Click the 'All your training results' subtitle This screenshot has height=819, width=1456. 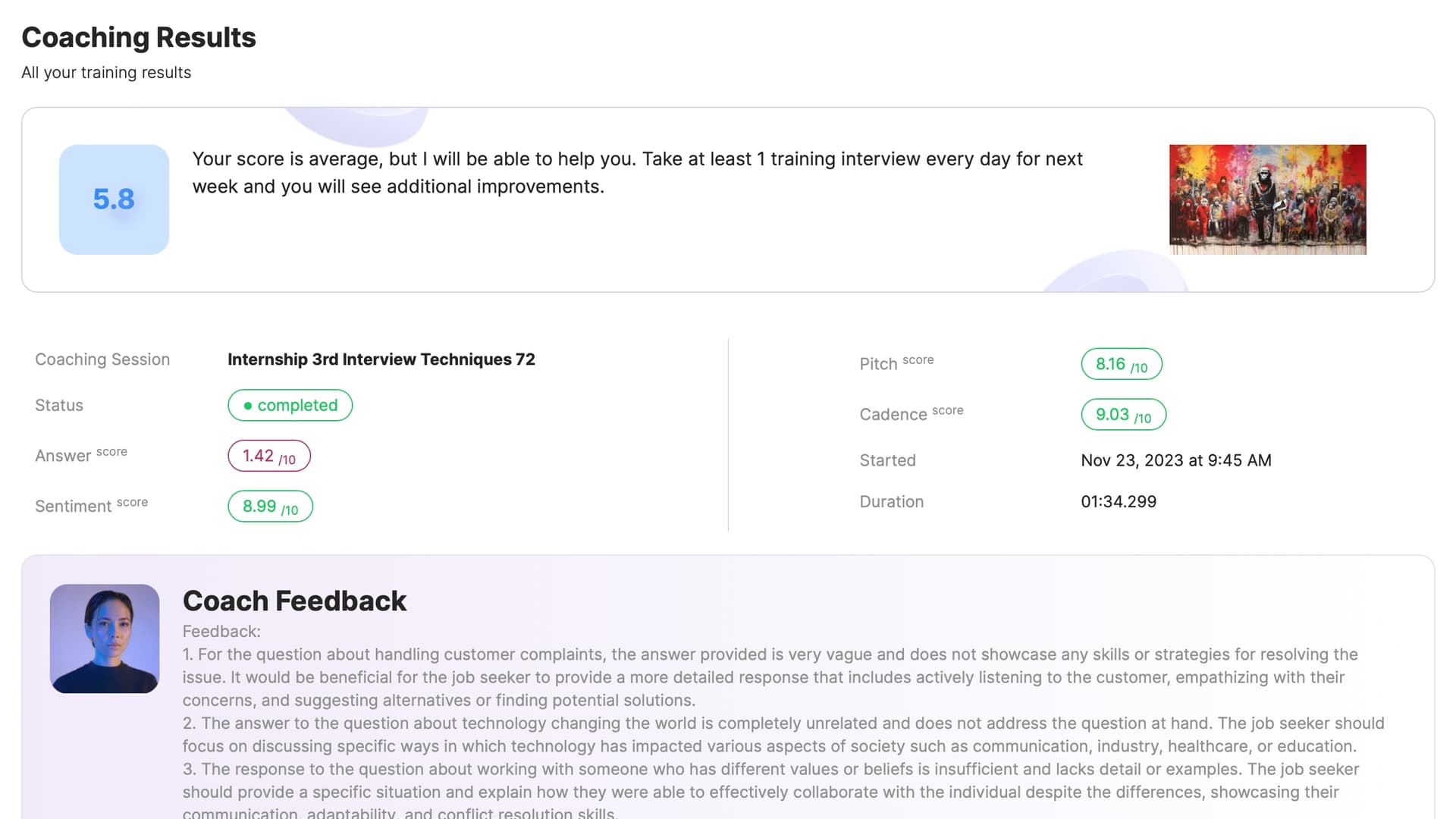pyautogui.click(x=106, y=73)
